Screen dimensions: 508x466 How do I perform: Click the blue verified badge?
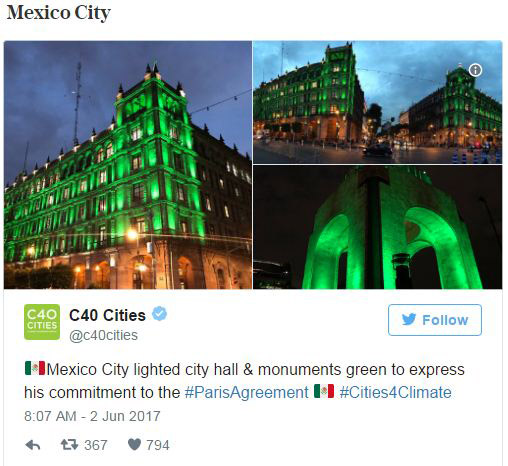(x=159, y=314)
